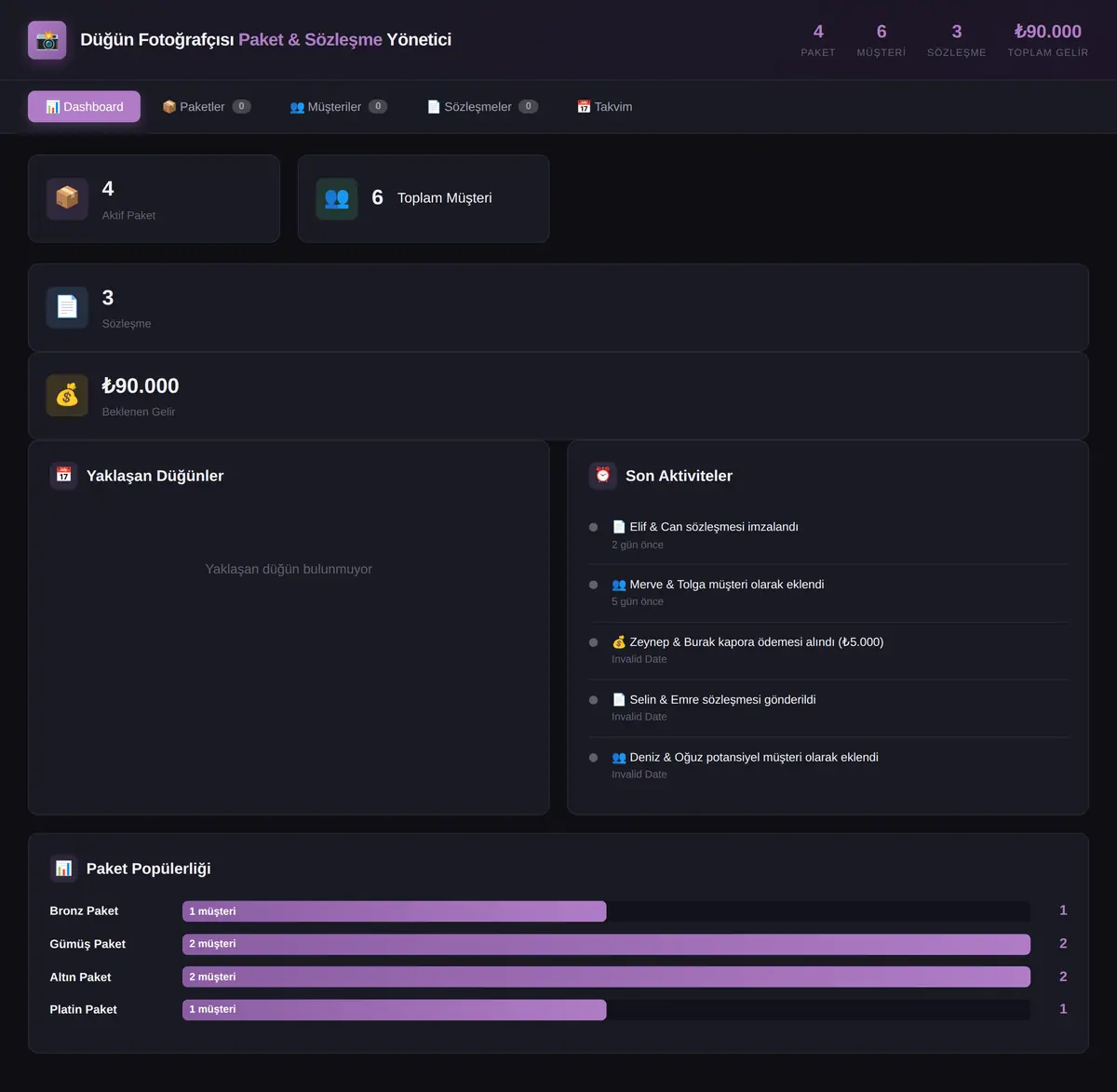The width and height of the screenshot is (1117, 1092).
Task: Click the people icon on Toplam Müşteri card
Action: (x=337, y=198)
